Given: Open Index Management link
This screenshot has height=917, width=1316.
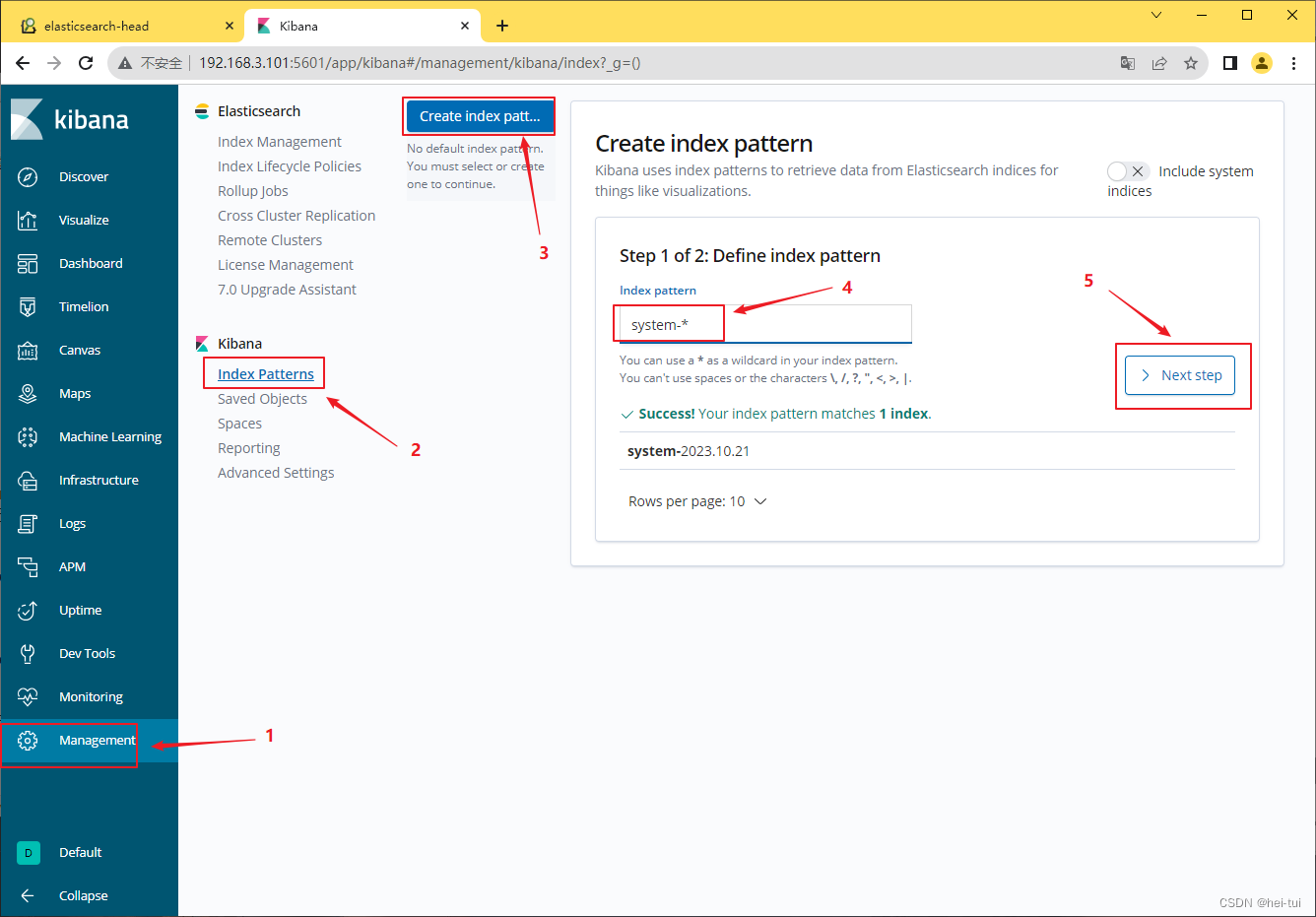Looking at the screenshot, I should [280, 142].
